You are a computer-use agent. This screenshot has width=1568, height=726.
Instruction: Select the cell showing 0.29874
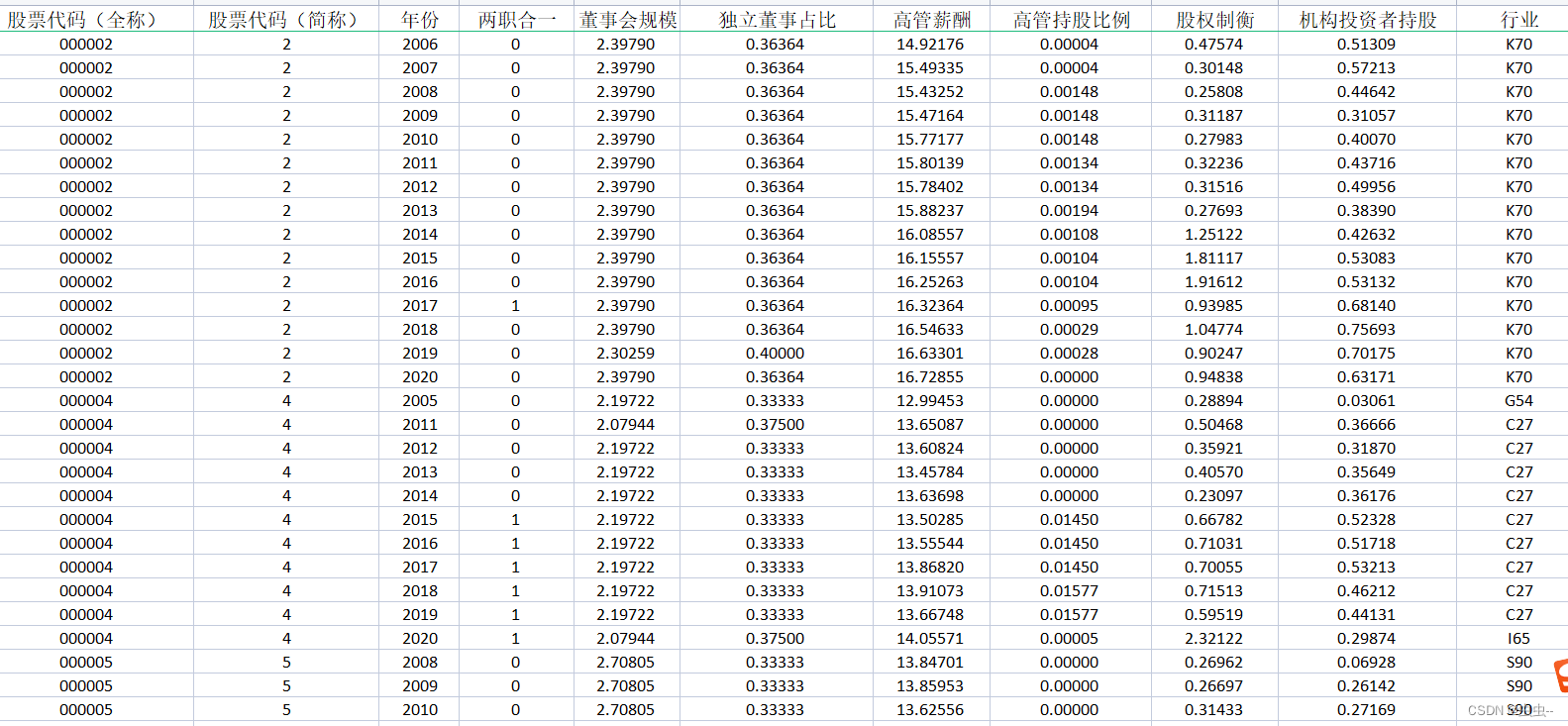[1367, 639]
